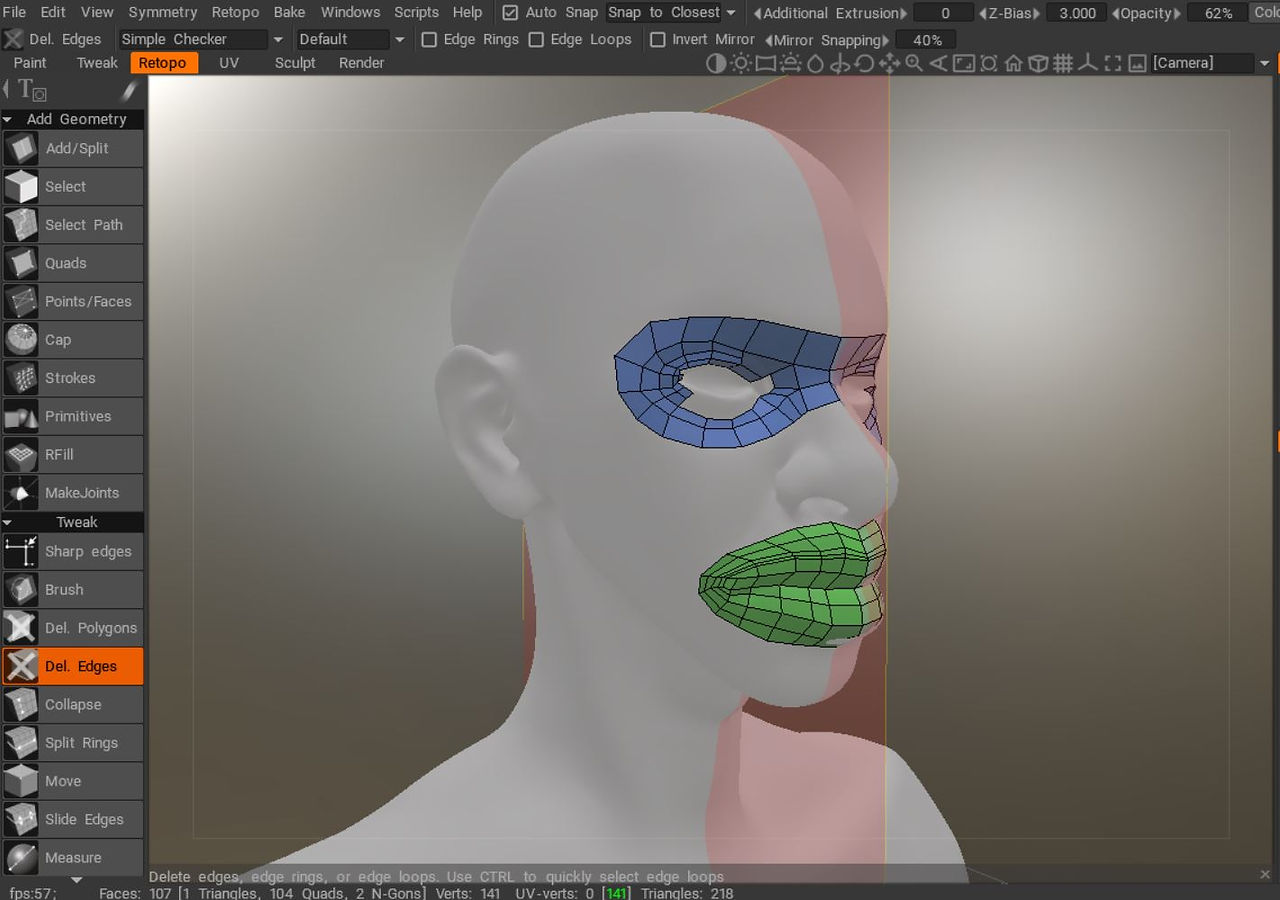Click the Del. Polygons button
The height and width of the screenshot is (900, 1280).
(x=73, y=628)
